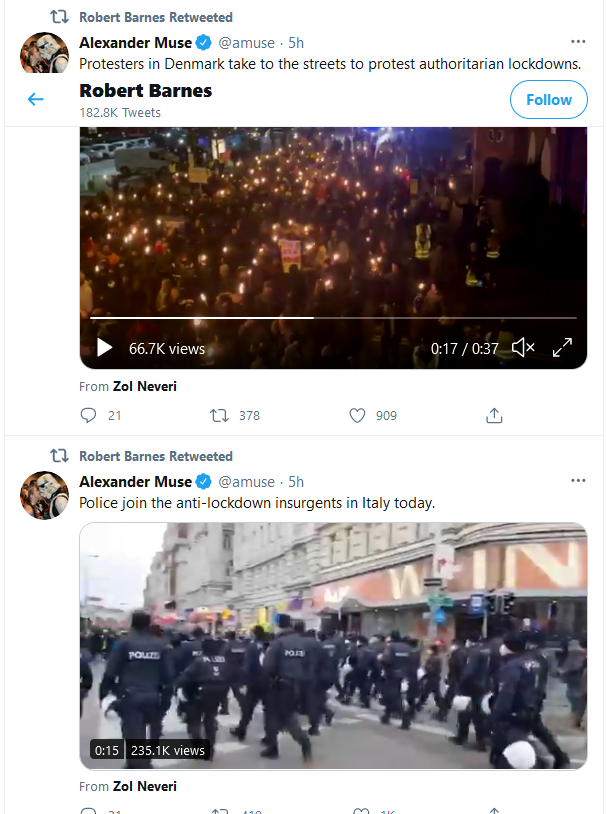Open more options on Italy tweet
The image size is (607, 814).
tap(577, 481)
